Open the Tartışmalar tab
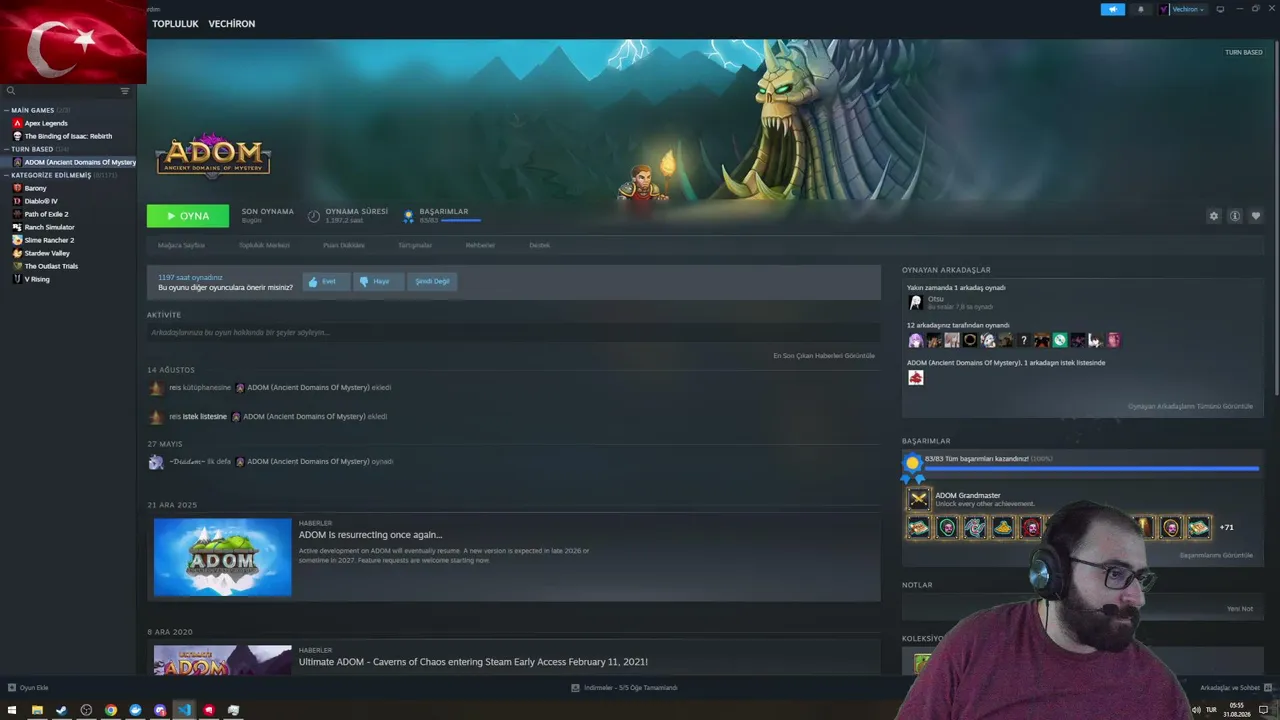Screen dimensions: 1280x720 point(415,245)
